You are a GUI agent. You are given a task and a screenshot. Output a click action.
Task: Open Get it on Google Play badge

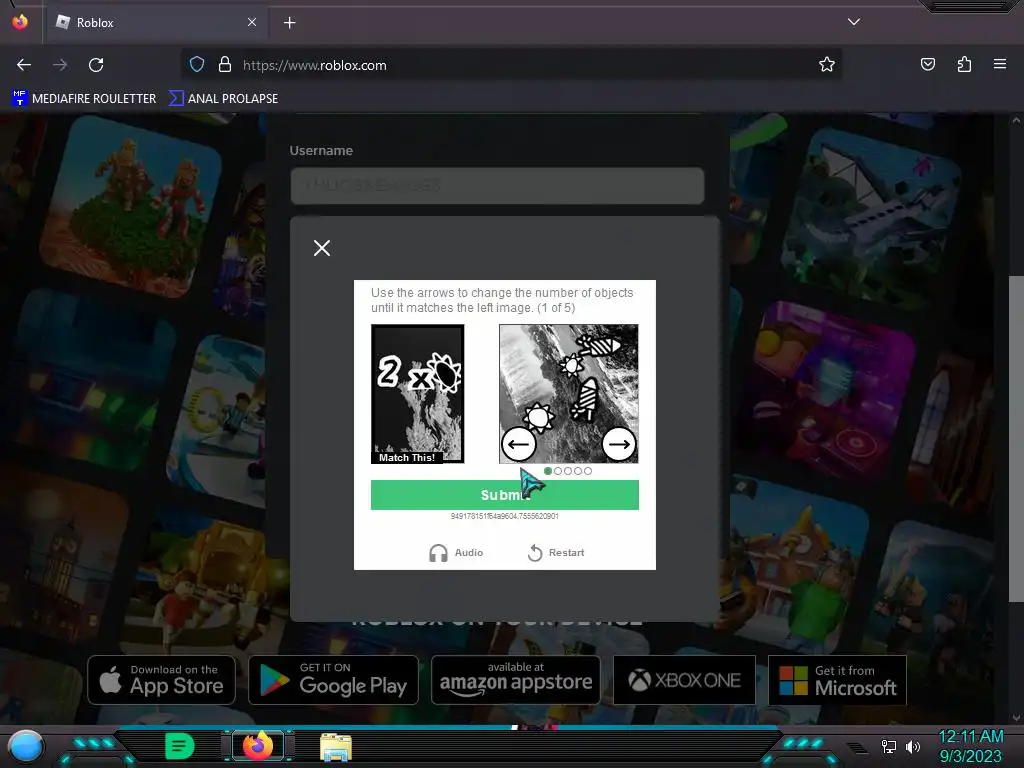333,680
